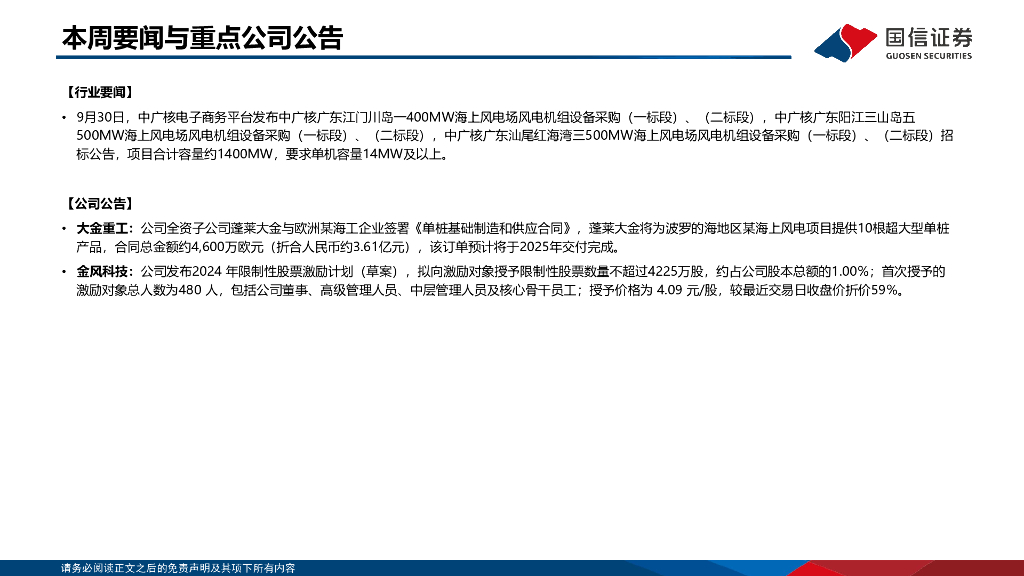The image size is (1024, 576).
Task: Click the line 标杆公告，项目合计容量约1400MW
Action: (264, 155)
